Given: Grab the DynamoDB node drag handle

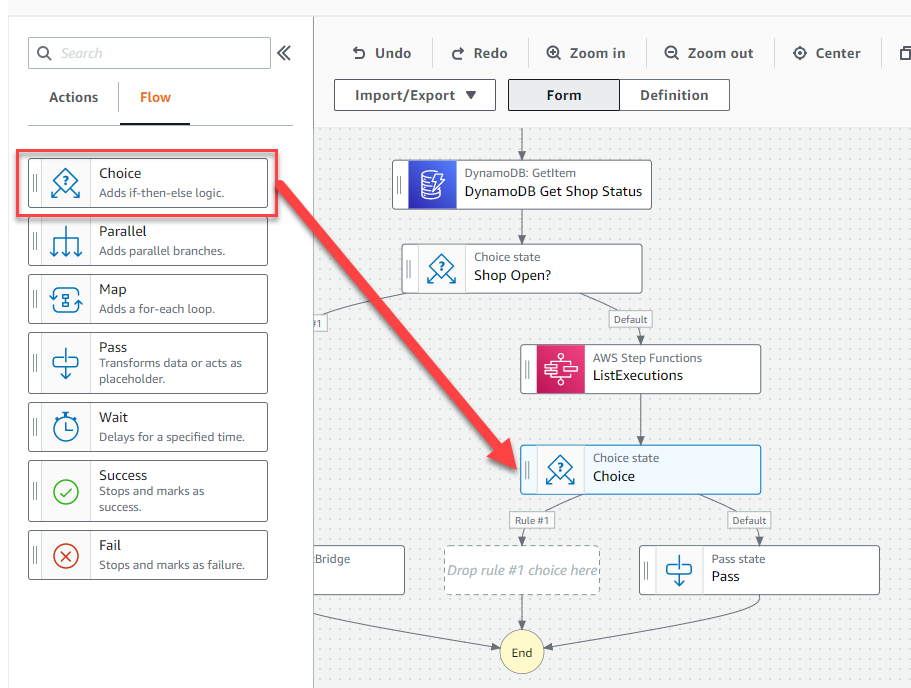Looking at the screenshot, I should pyautogui.click(x=399, y=185).
